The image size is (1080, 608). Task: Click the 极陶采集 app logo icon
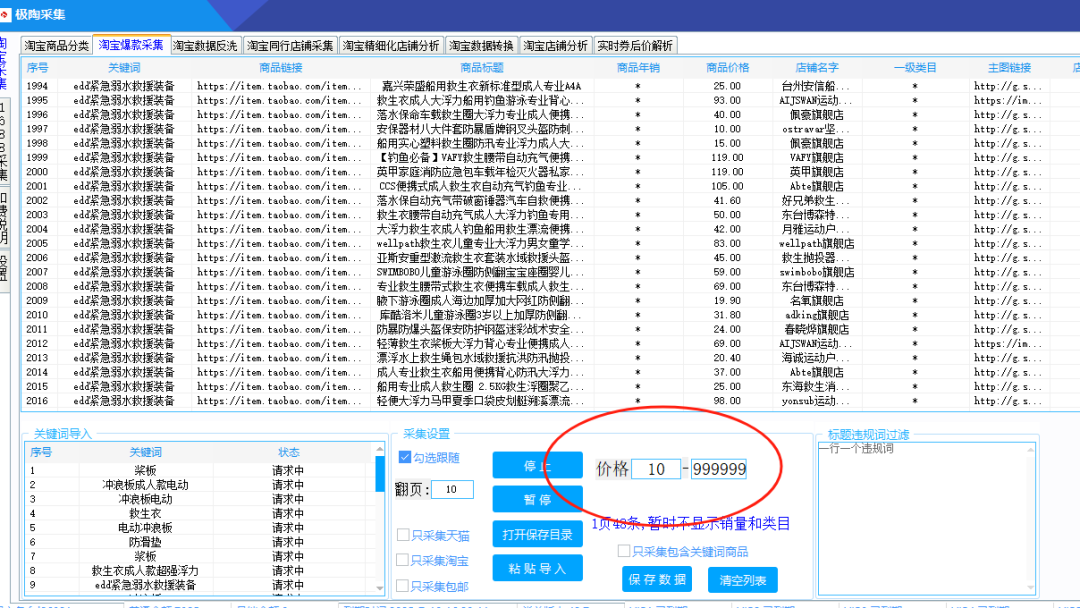point(5,16)
